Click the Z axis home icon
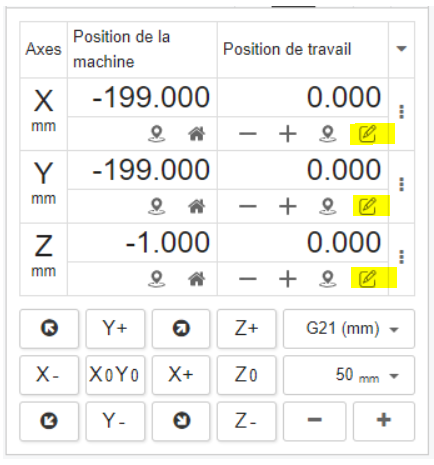 pyautogui.click(x=197, y=279)
